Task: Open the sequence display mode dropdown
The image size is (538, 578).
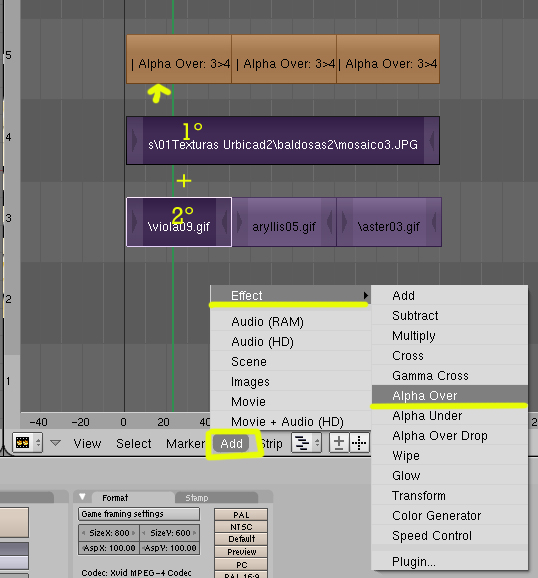Action: (306, 443)
